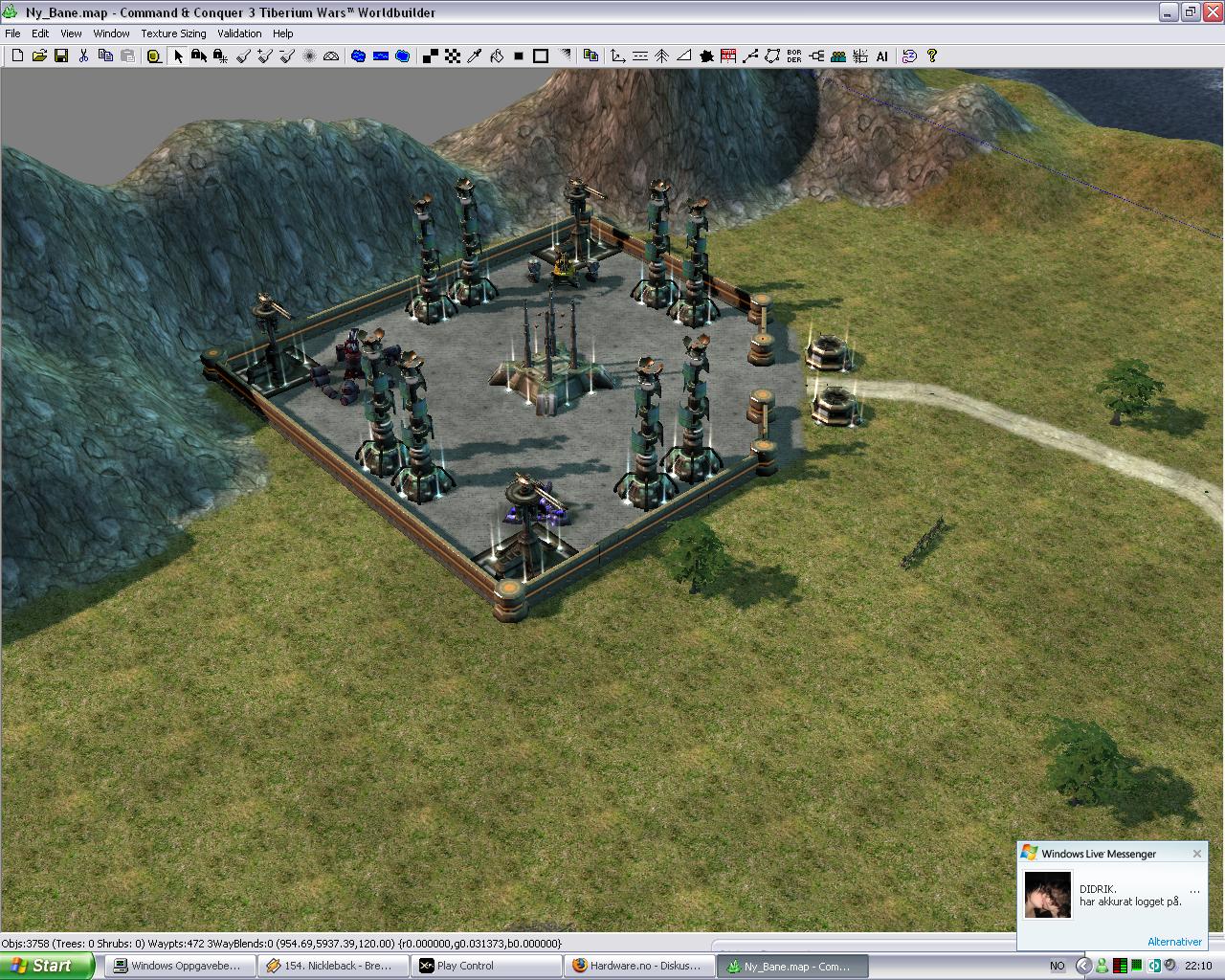Screen dimensions: 1225x980
Task: Select the brush-plus (raise height) tool
Action: [265, 56]
